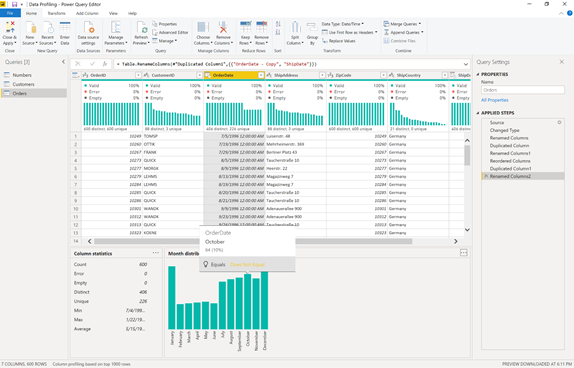Open the Data source settings icon
Viewport: 574px width, 368px height.
click(89, 28)
